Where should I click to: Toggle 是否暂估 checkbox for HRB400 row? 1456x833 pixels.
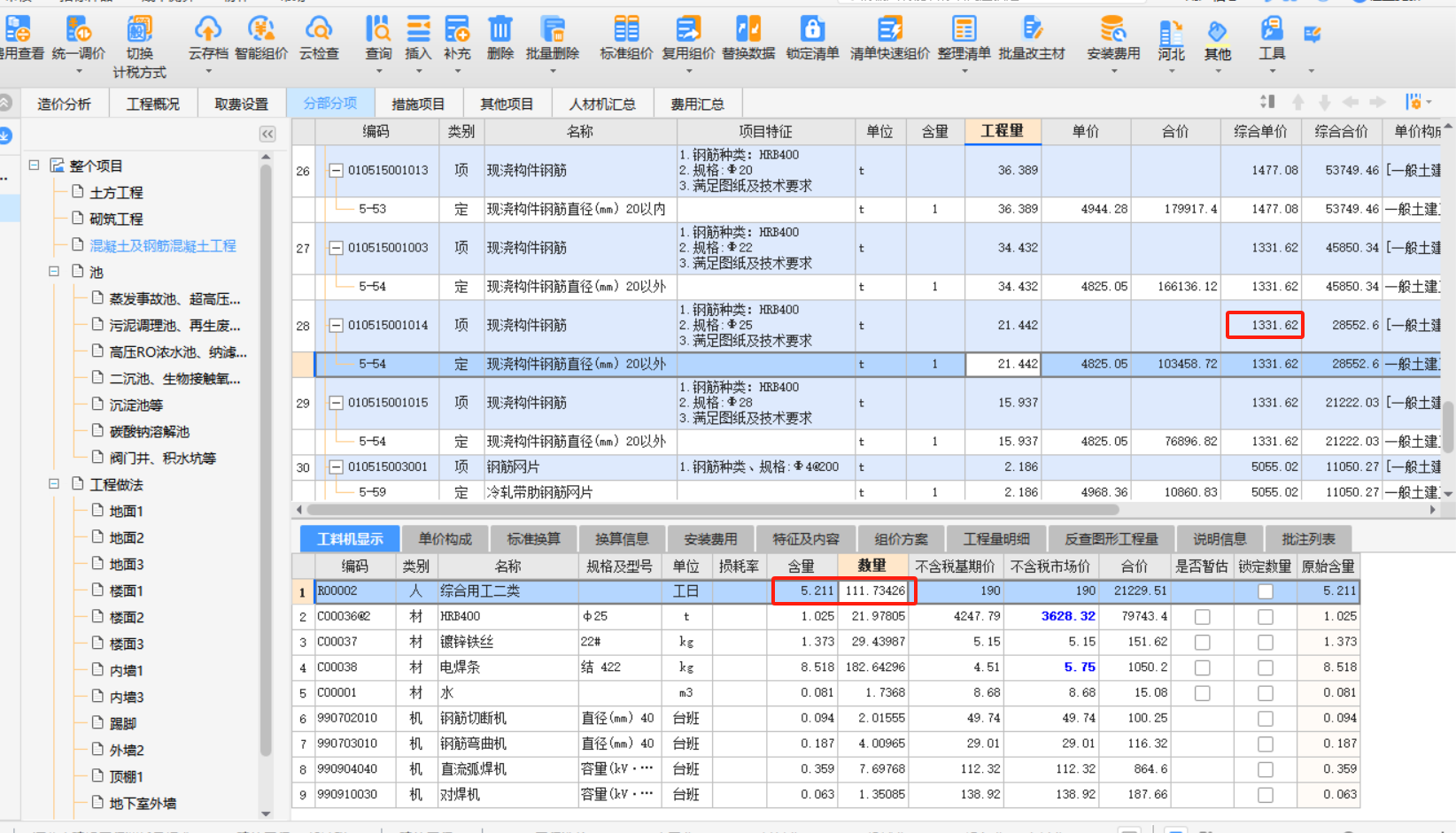click(x=1202, y=616)
